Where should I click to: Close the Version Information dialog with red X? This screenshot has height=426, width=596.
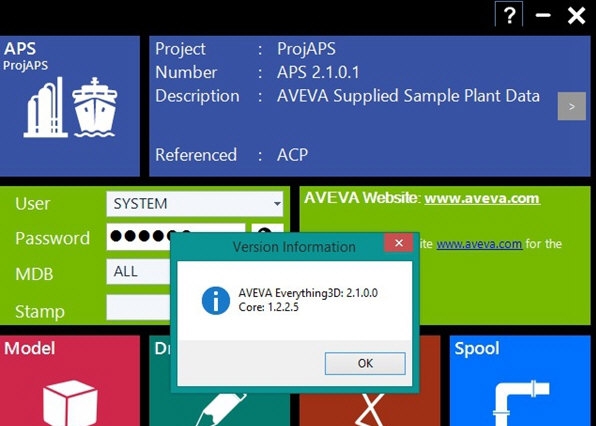(399, 243)
